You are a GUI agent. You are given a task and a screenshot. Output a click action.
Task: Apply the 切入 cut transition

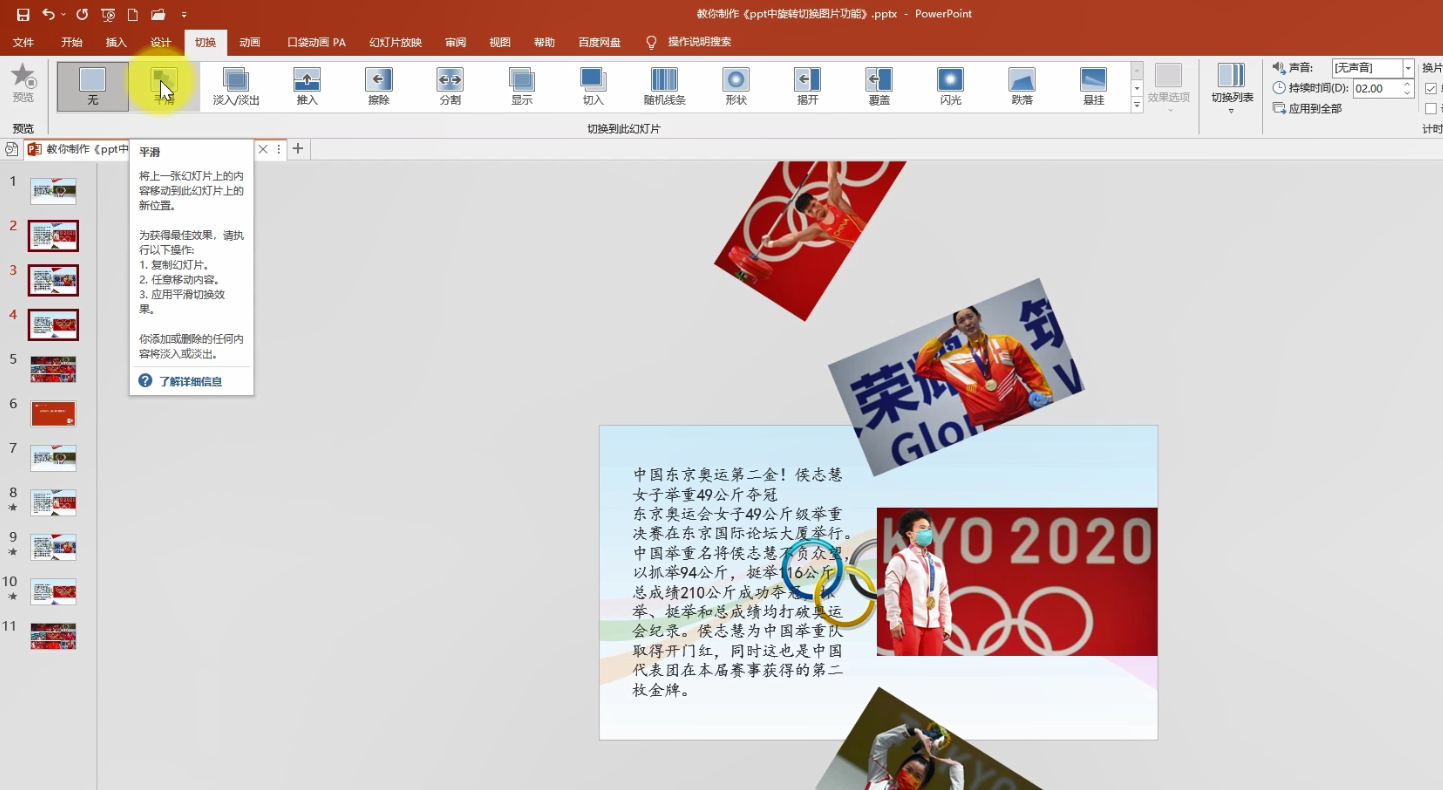coord(593,86)
